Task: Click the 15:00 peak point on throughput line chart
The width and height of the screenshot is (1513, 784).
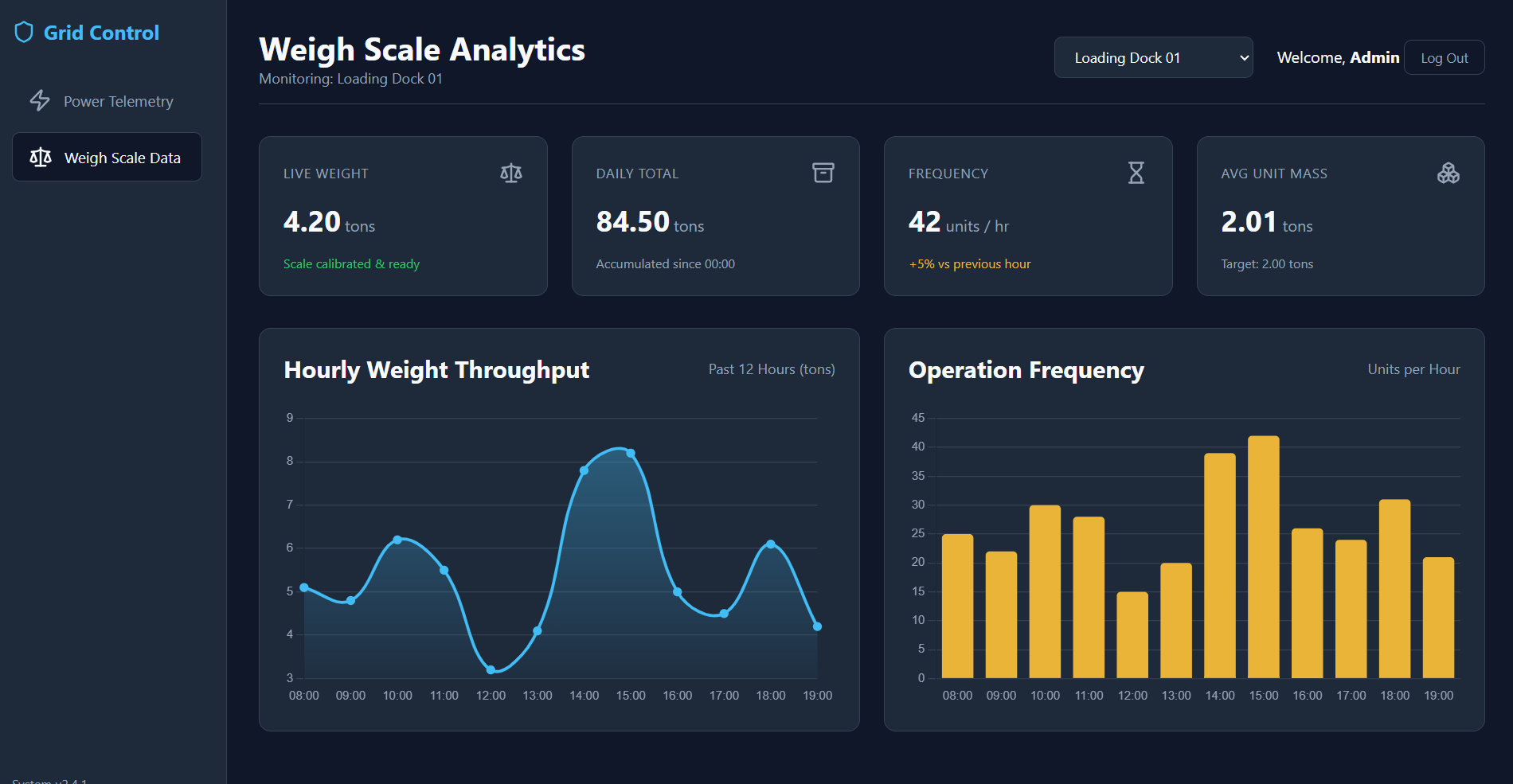Action: point(631,453)
